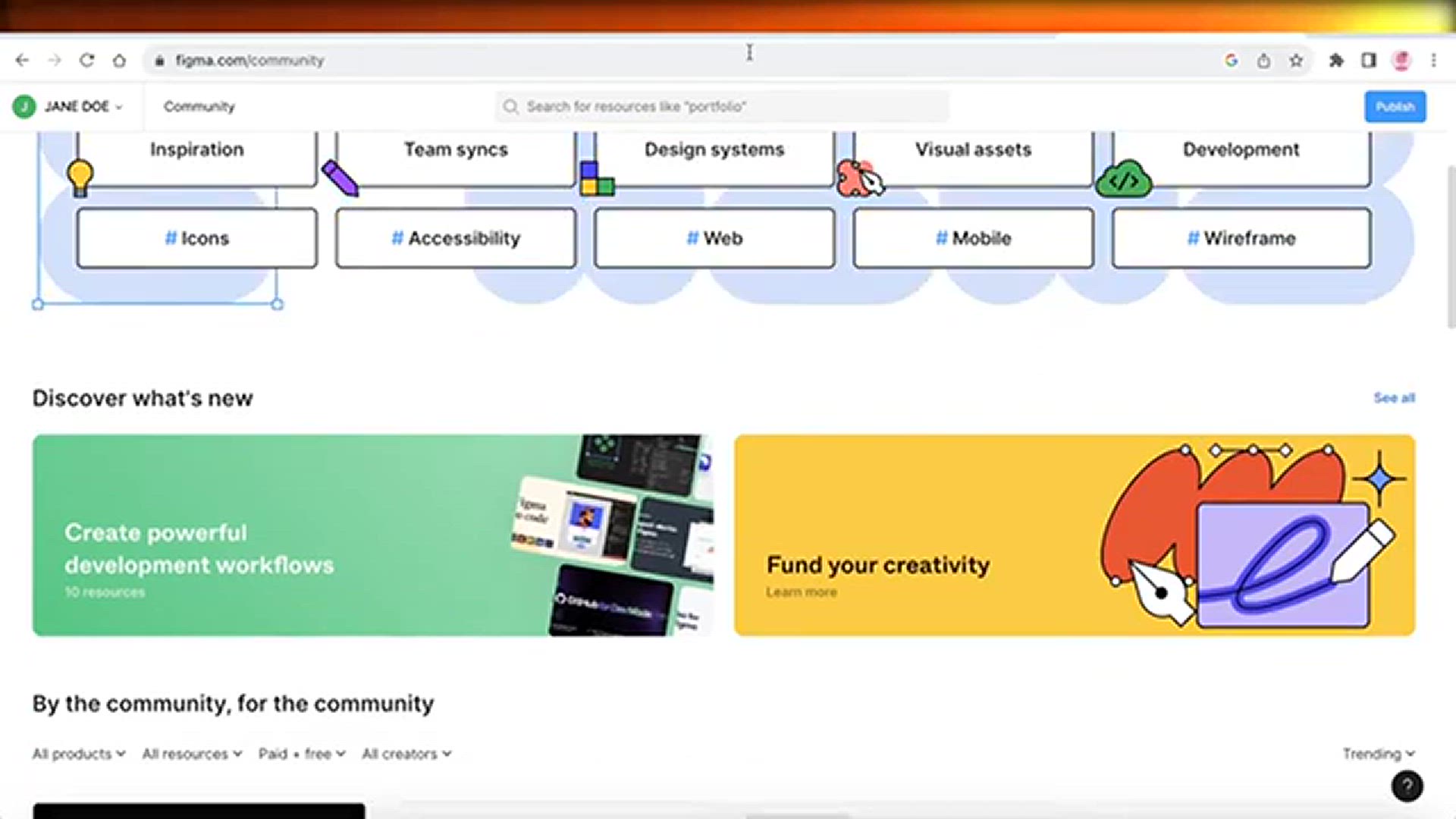Reload the Figma community page
Screen dimensions: 1456x819
86,60
